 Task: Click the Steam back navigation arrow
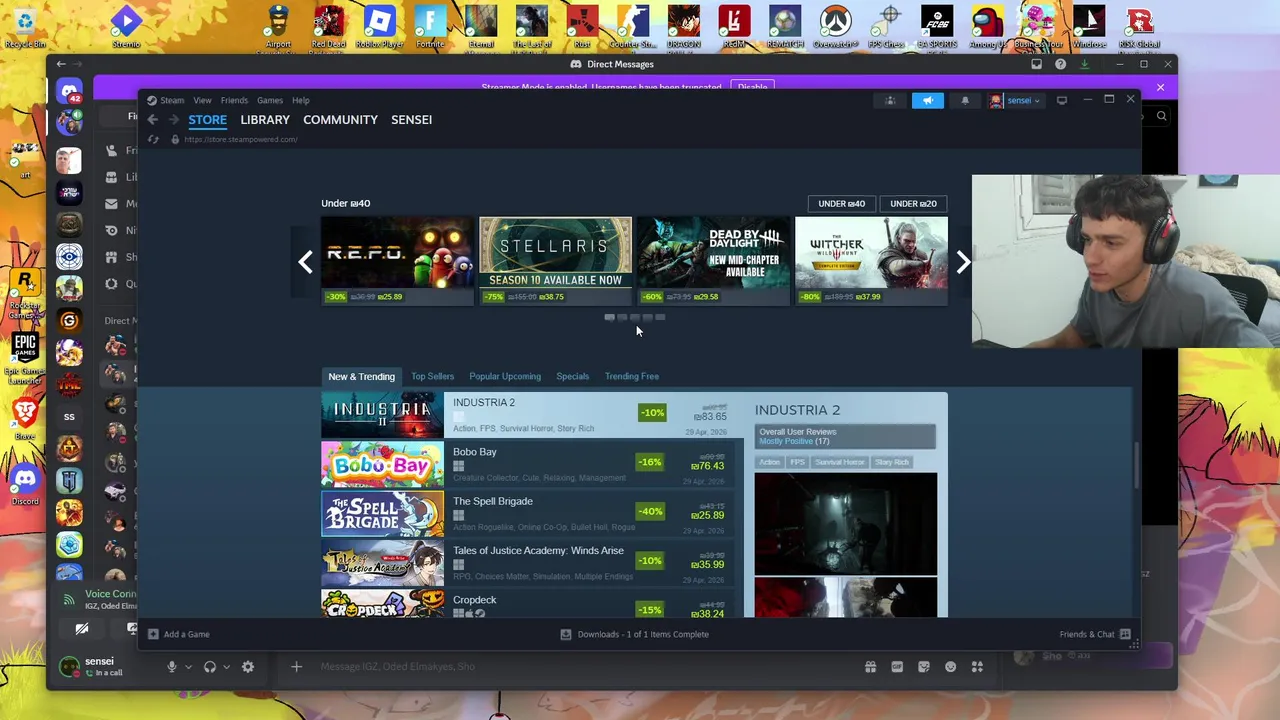pyautogui.click(x=153, y=120)
